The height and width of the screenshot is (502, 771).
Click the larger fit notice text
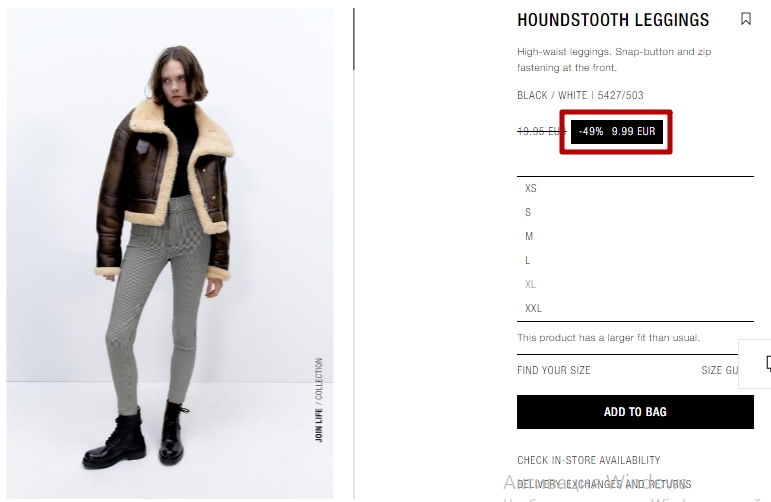(608, 338)
